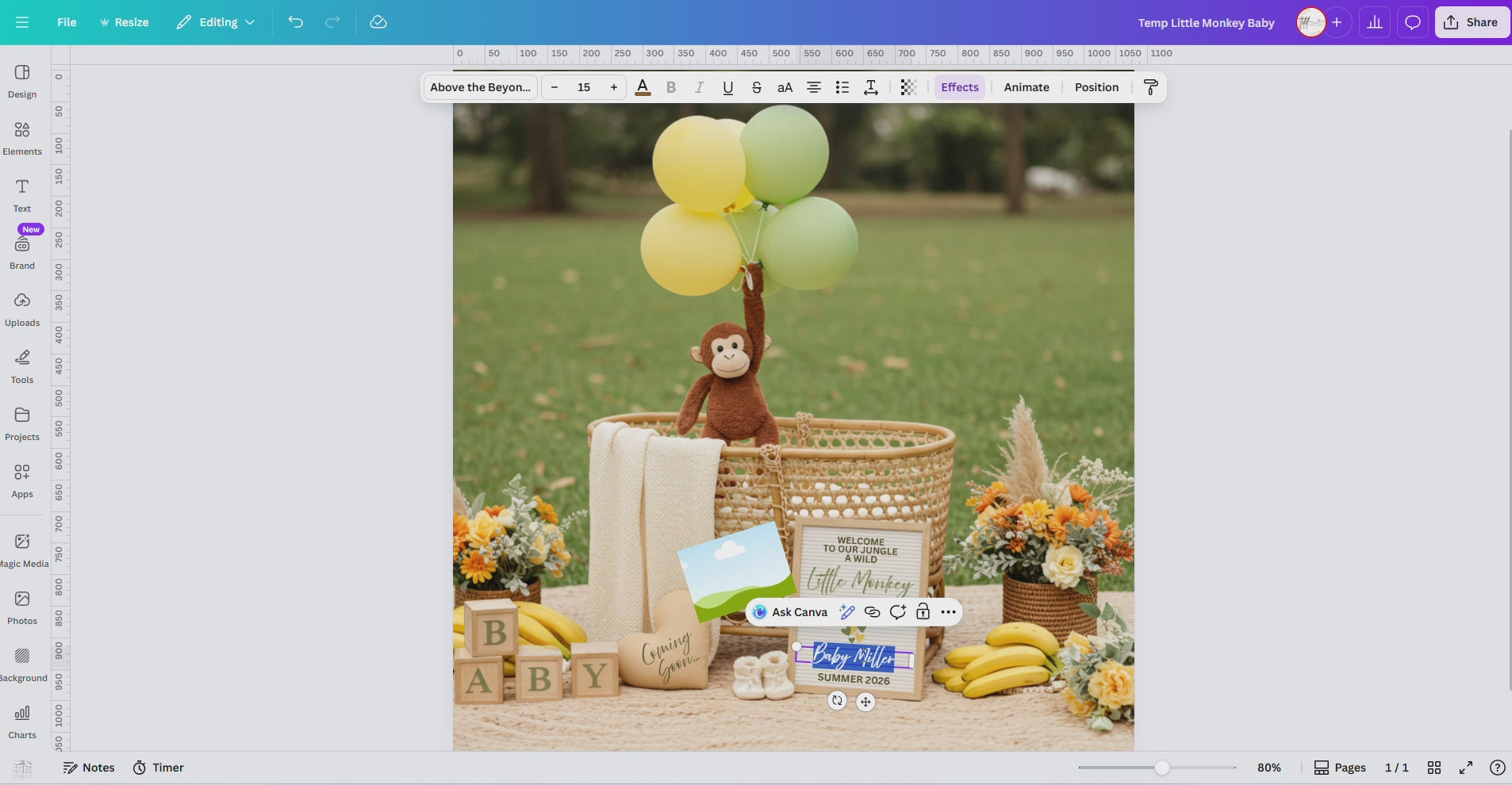Image resolution: width=1512 pixels, height=785 pixels.
Task: Open more options via the ellipsis menu
Action: point(948,611)
